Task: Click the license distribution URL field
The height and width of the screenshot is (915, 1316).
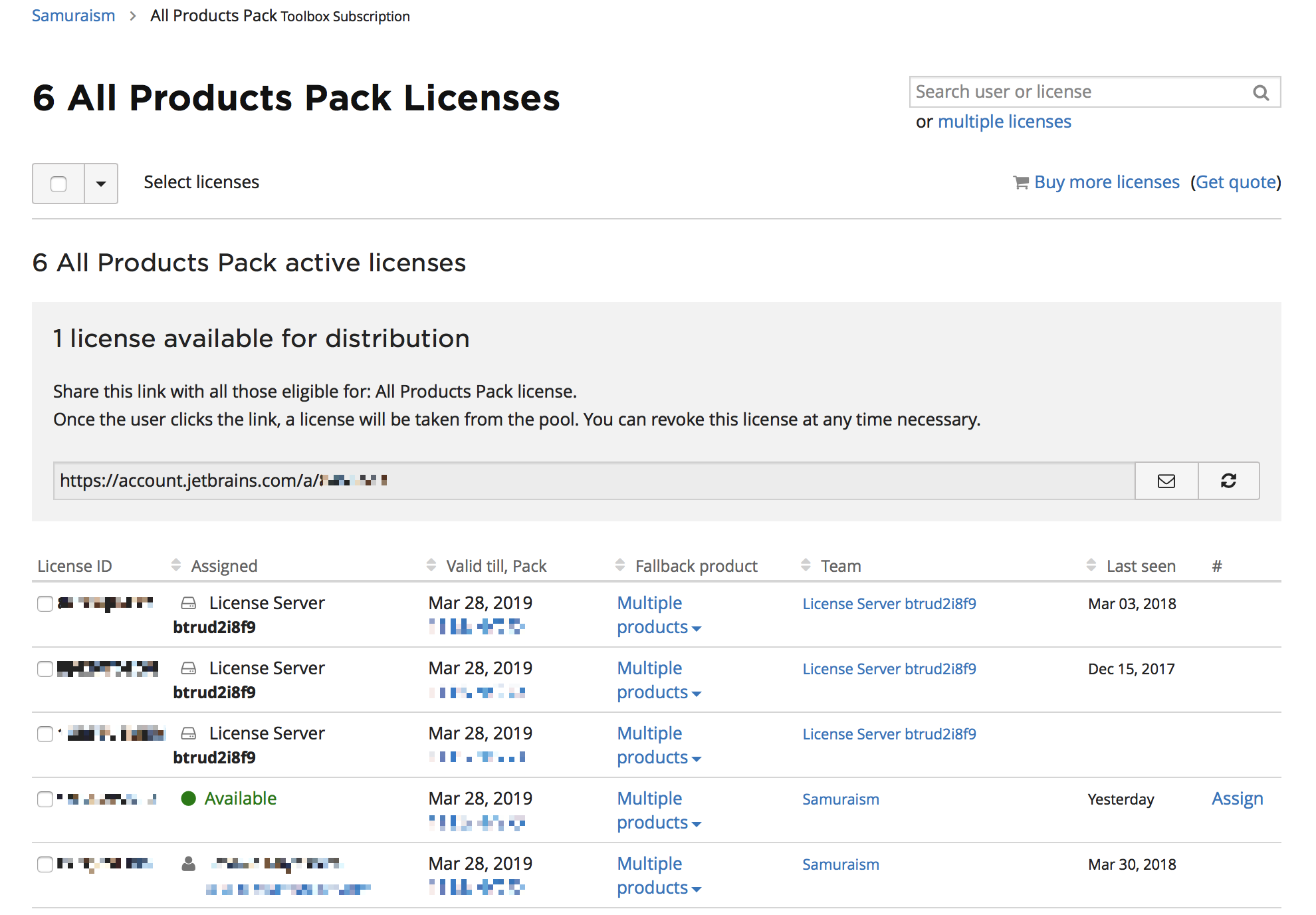Action: [x=594, y=481]
